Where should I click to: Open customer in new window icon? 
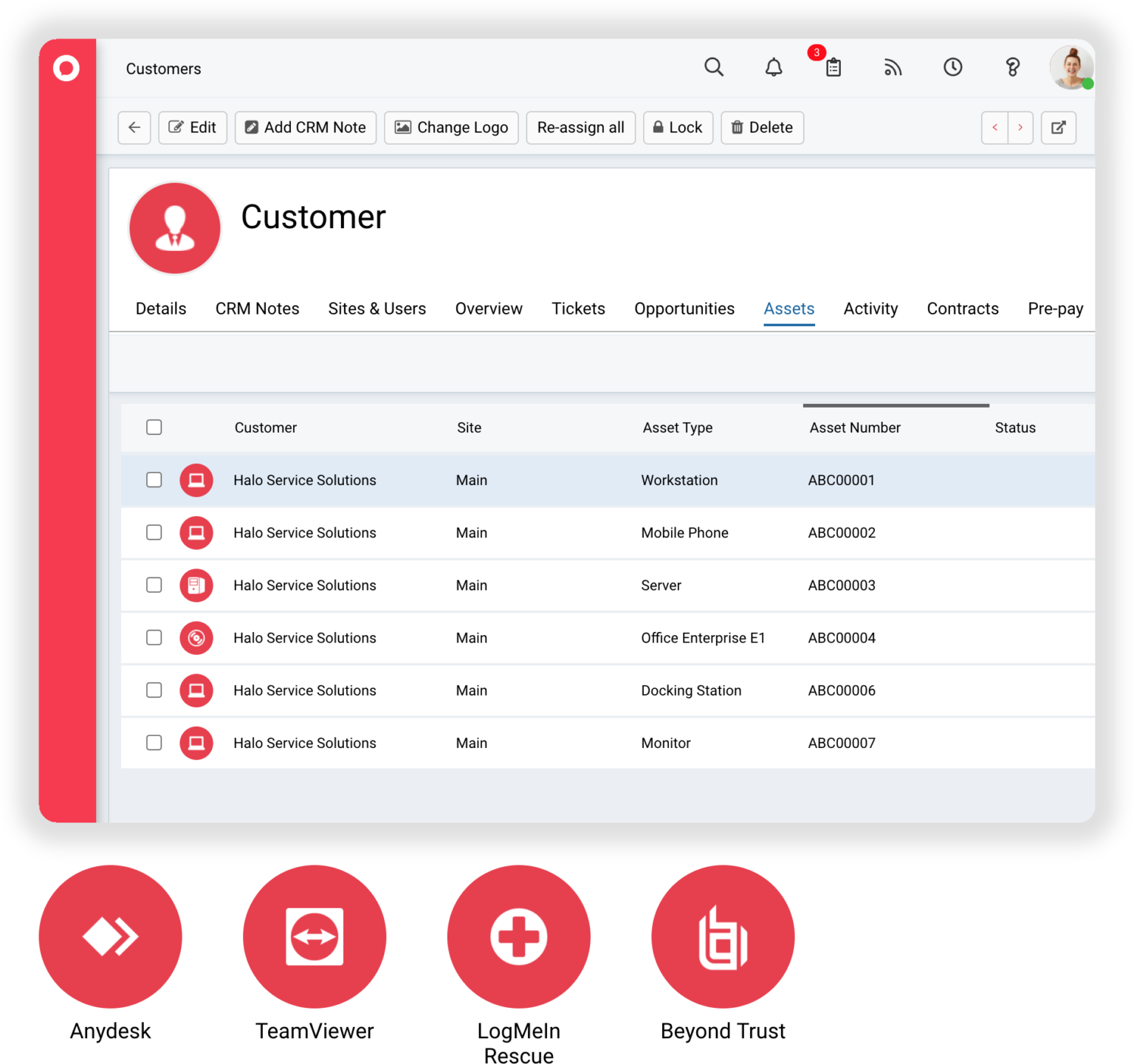click(x=1058, y=127)
